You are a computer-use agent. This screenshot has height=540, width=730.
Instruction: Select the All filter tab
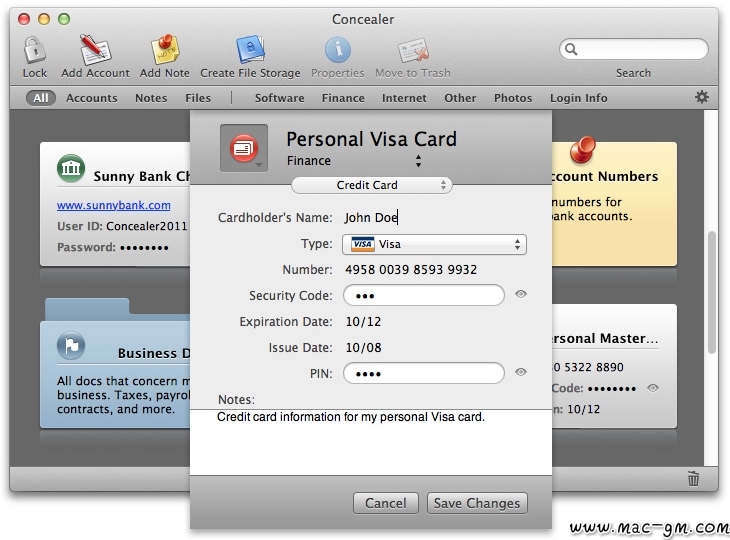pos(41,98)
